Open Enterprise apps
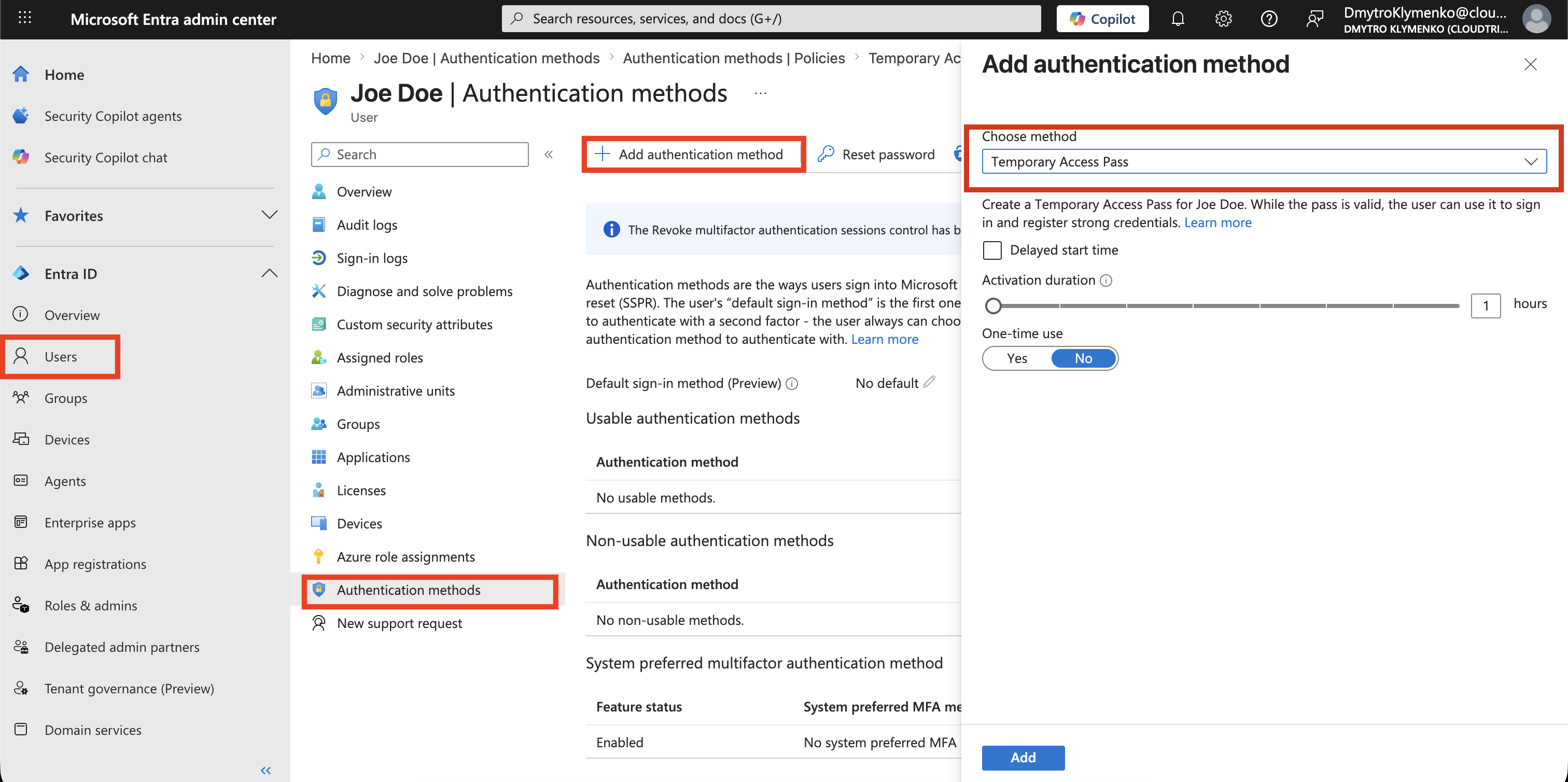The width and height of the screenshot is (1568, 782). click(x=90, y=522)
